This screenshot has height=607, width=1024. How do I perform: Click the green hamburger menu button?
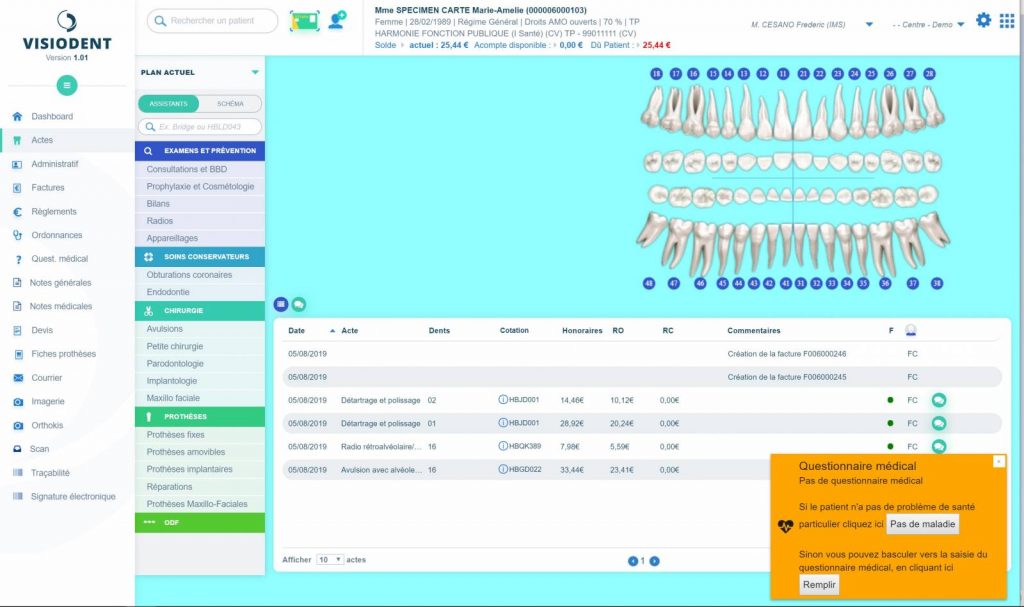click(67, 86)
